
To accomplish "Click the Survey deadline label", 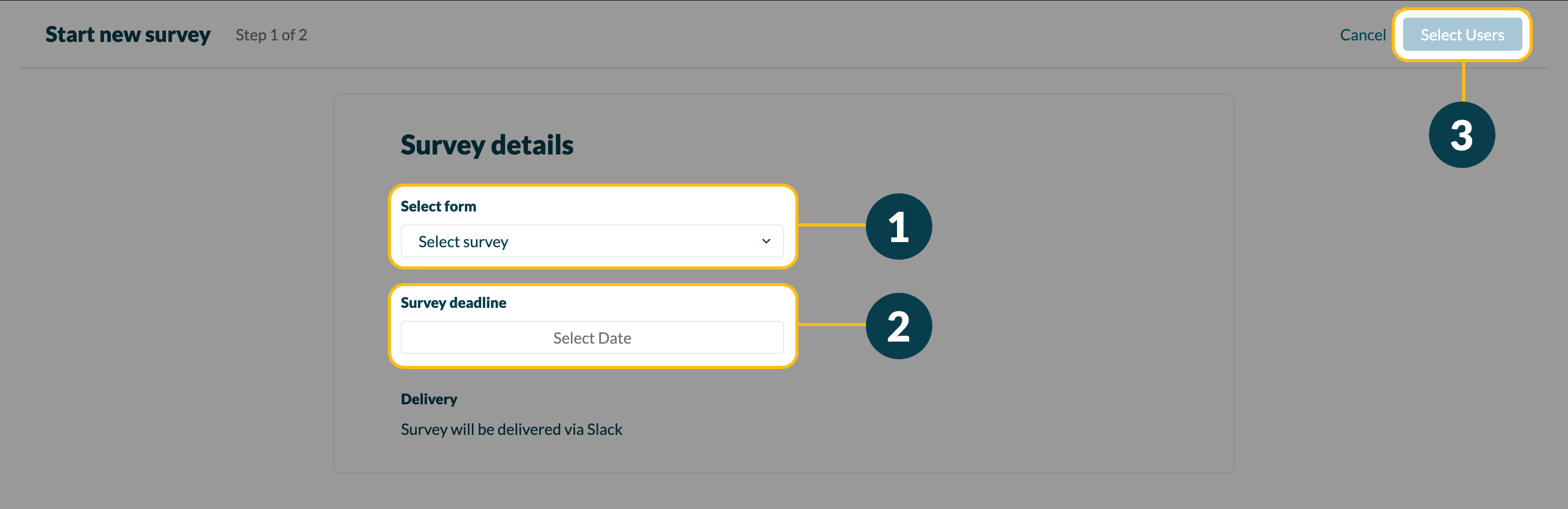I will click(x=453, y=303).
